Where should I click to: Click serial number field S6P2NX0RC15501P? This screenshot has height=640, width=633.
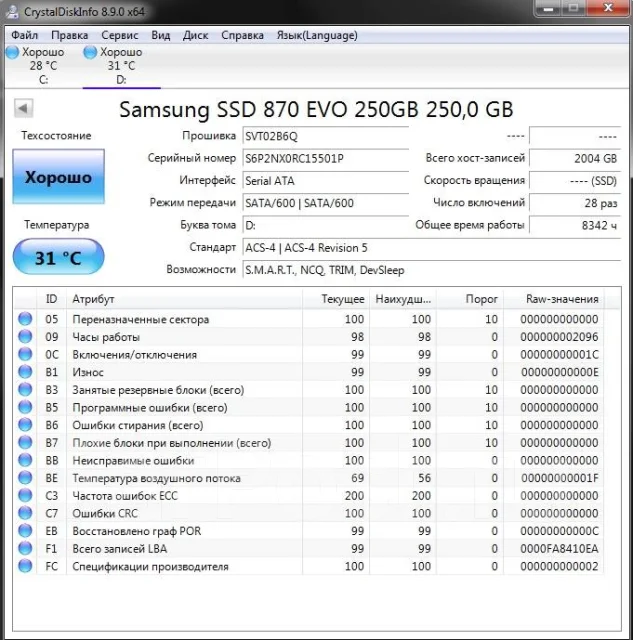[x=326, y=158]
